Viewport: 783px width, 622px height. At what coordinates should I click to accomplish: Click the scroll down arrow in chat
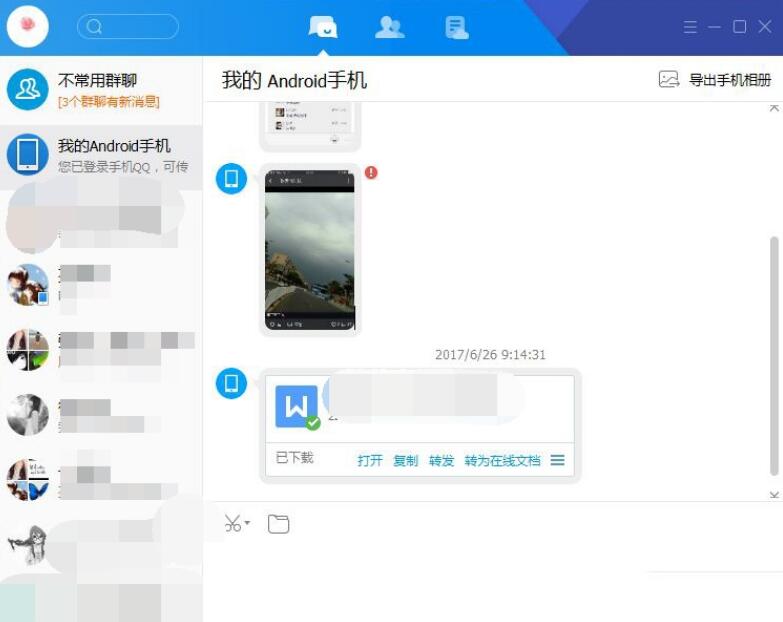pyautogui.click(x=774, y=495)
